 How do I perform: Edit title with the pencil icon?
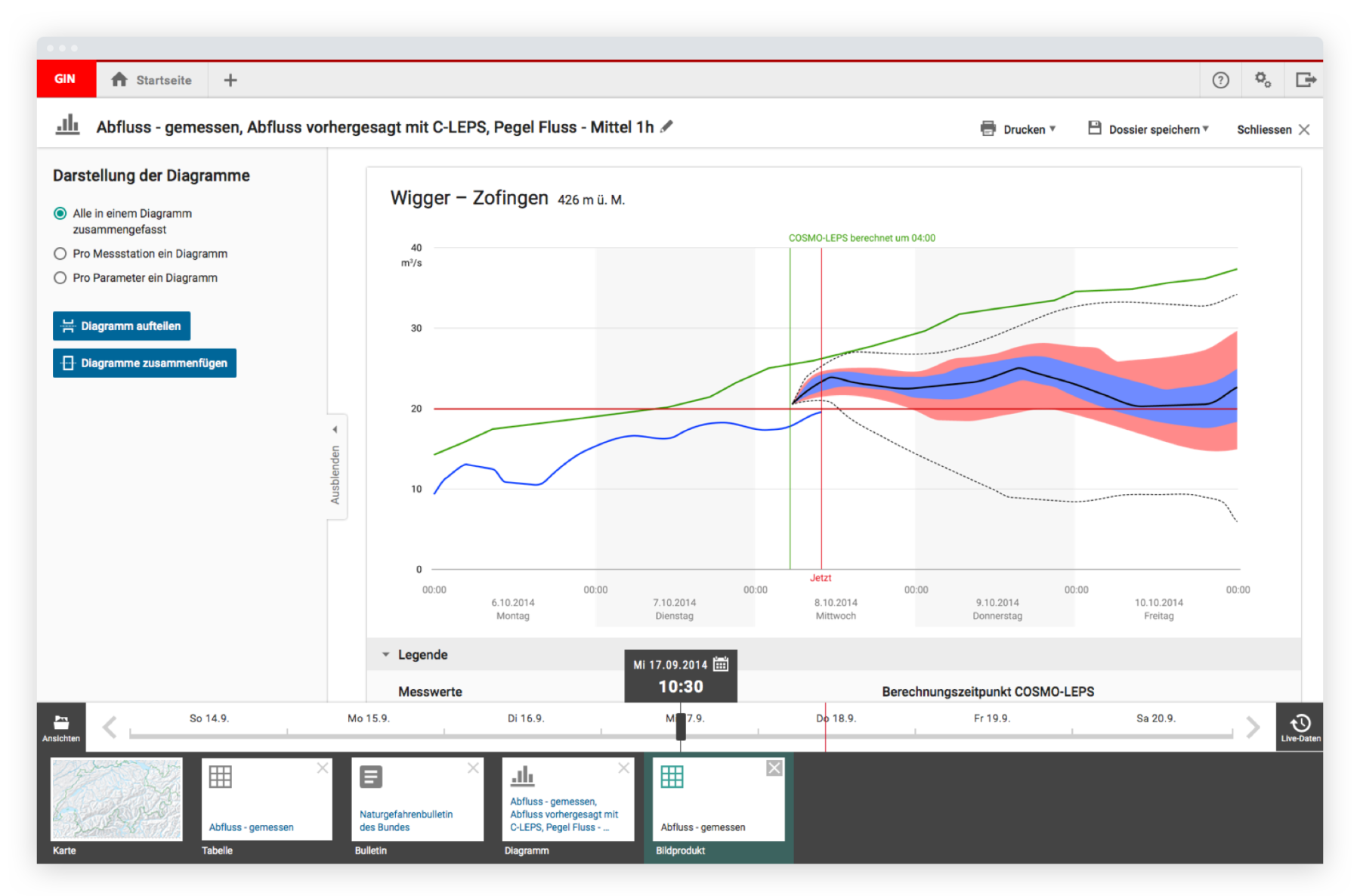click(x=666, y=127)
